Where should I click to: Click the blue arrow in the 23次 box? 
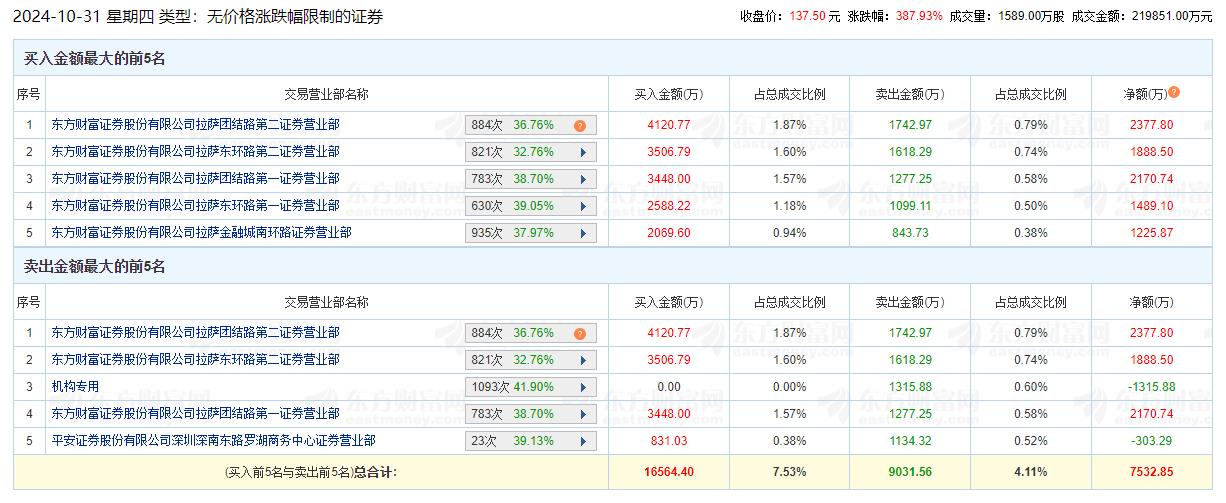tap(581, 441)
